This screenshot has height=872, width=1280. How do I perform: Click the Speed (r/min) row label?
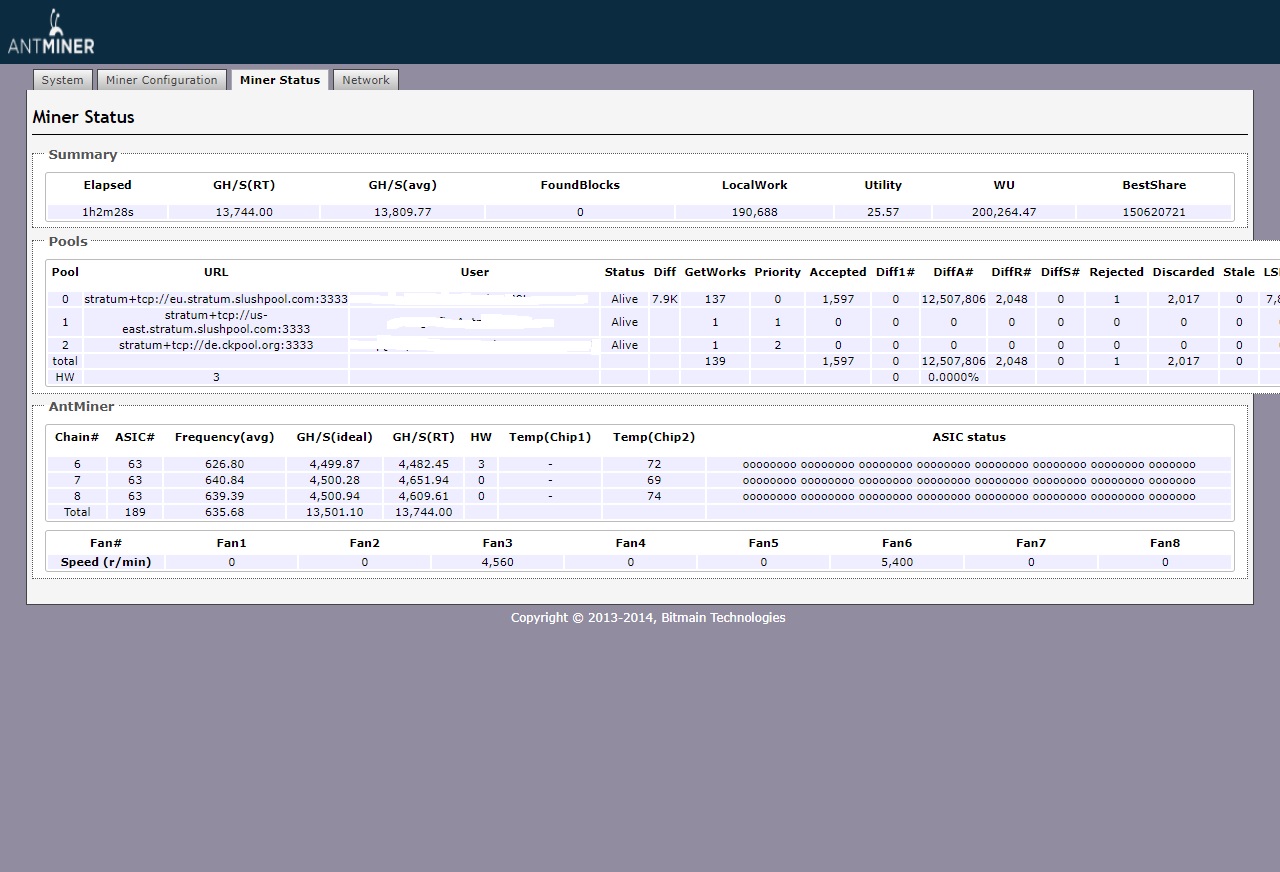click(106, 562)
